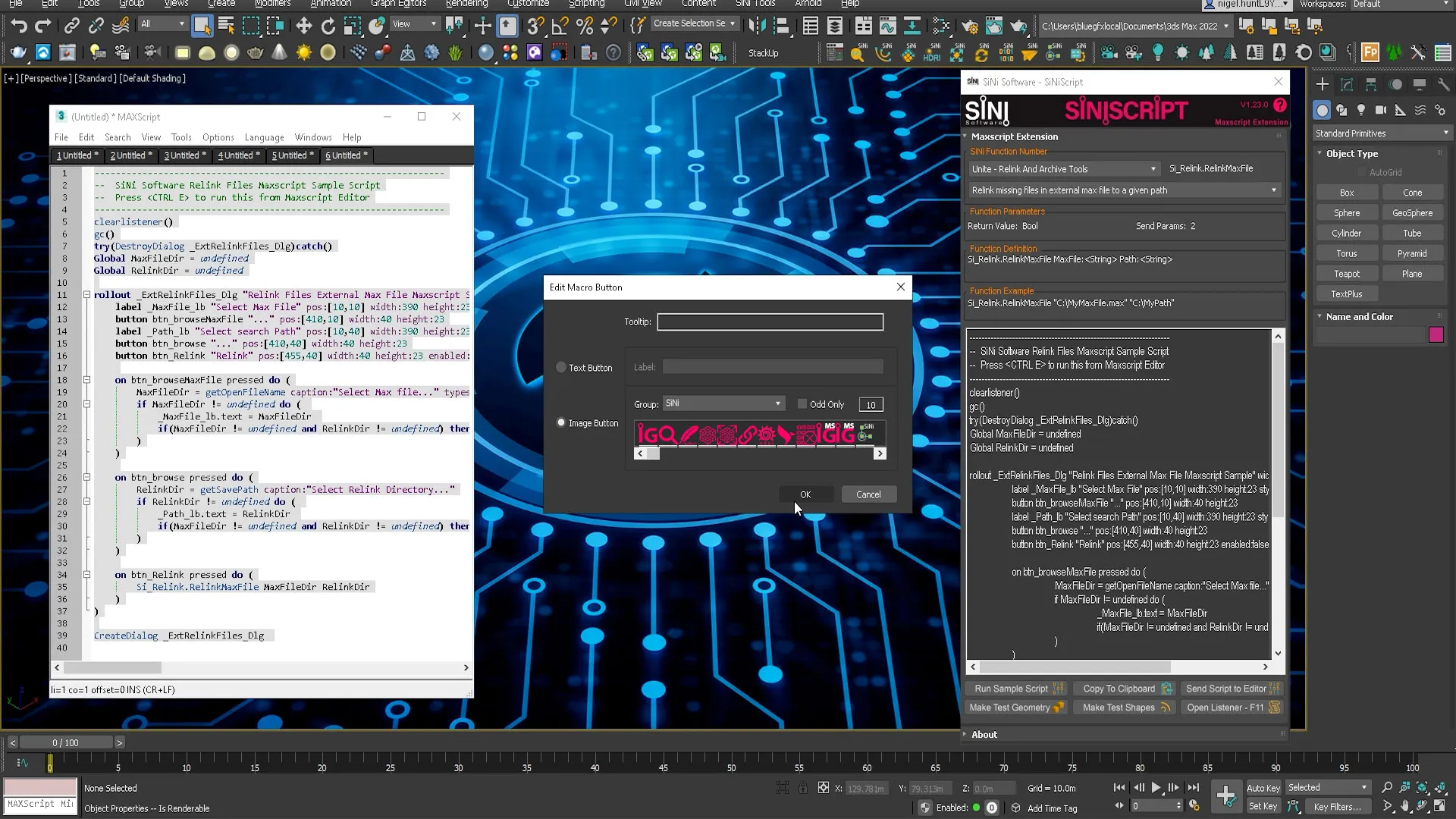Select the Rotate tool icon
This screenshot has width=1456, height=819.
tap(328, 27)
